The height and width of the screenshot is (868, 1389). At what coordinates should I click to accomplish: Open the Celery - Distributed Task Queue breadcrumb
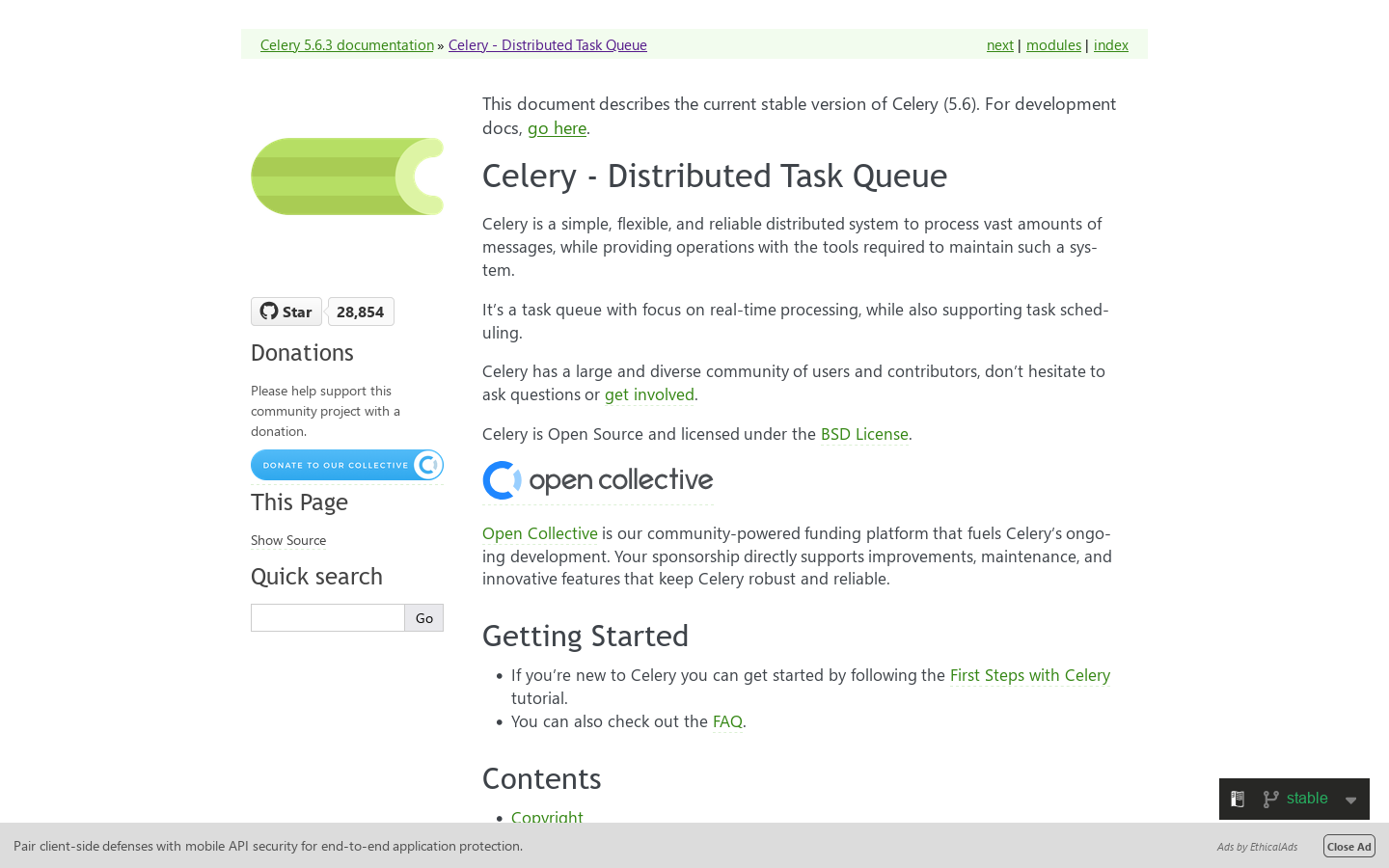(x=548, y=44)
